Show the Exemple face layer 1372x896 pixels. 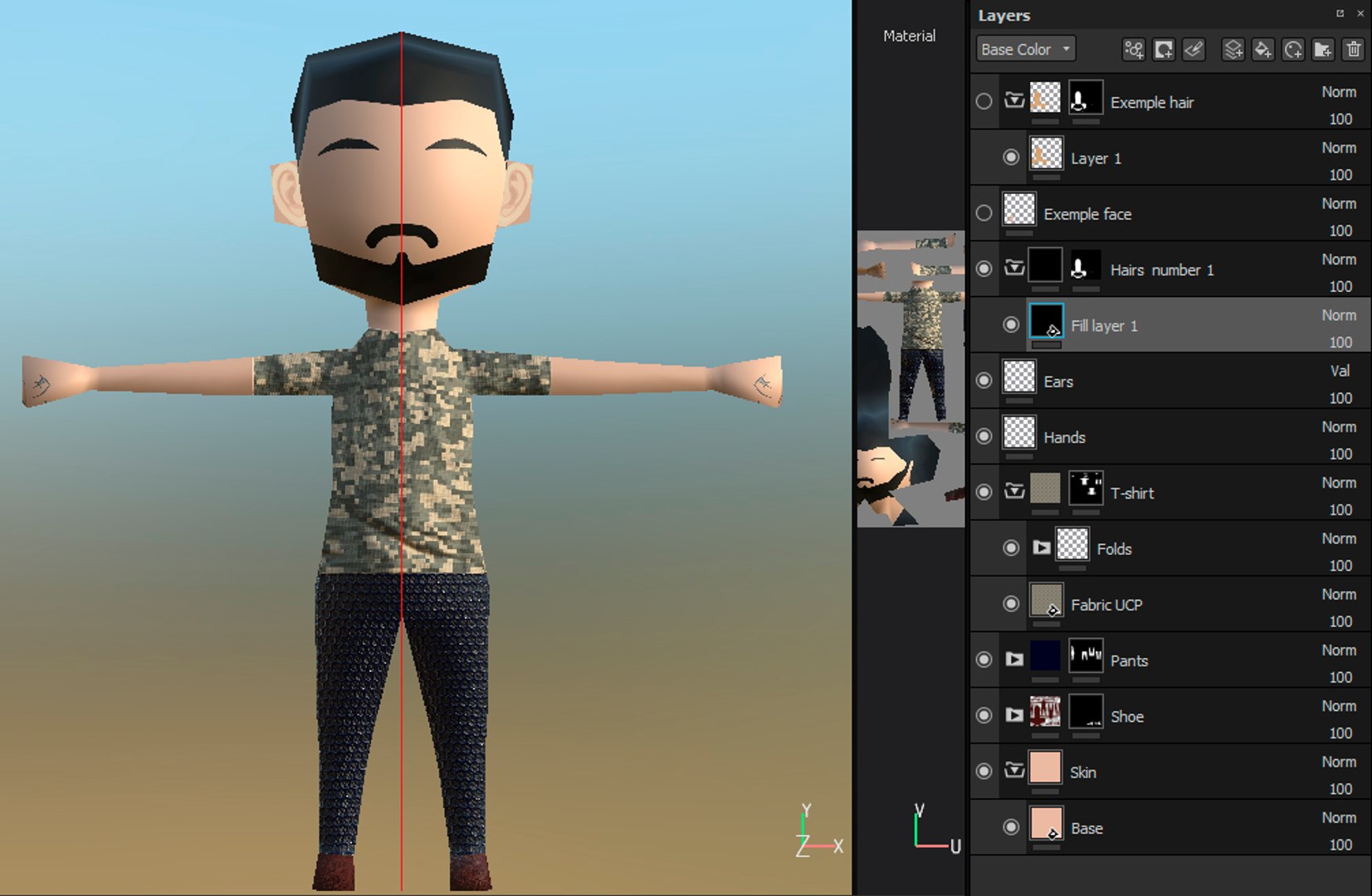pyautogui.click(x=984, y=213)
